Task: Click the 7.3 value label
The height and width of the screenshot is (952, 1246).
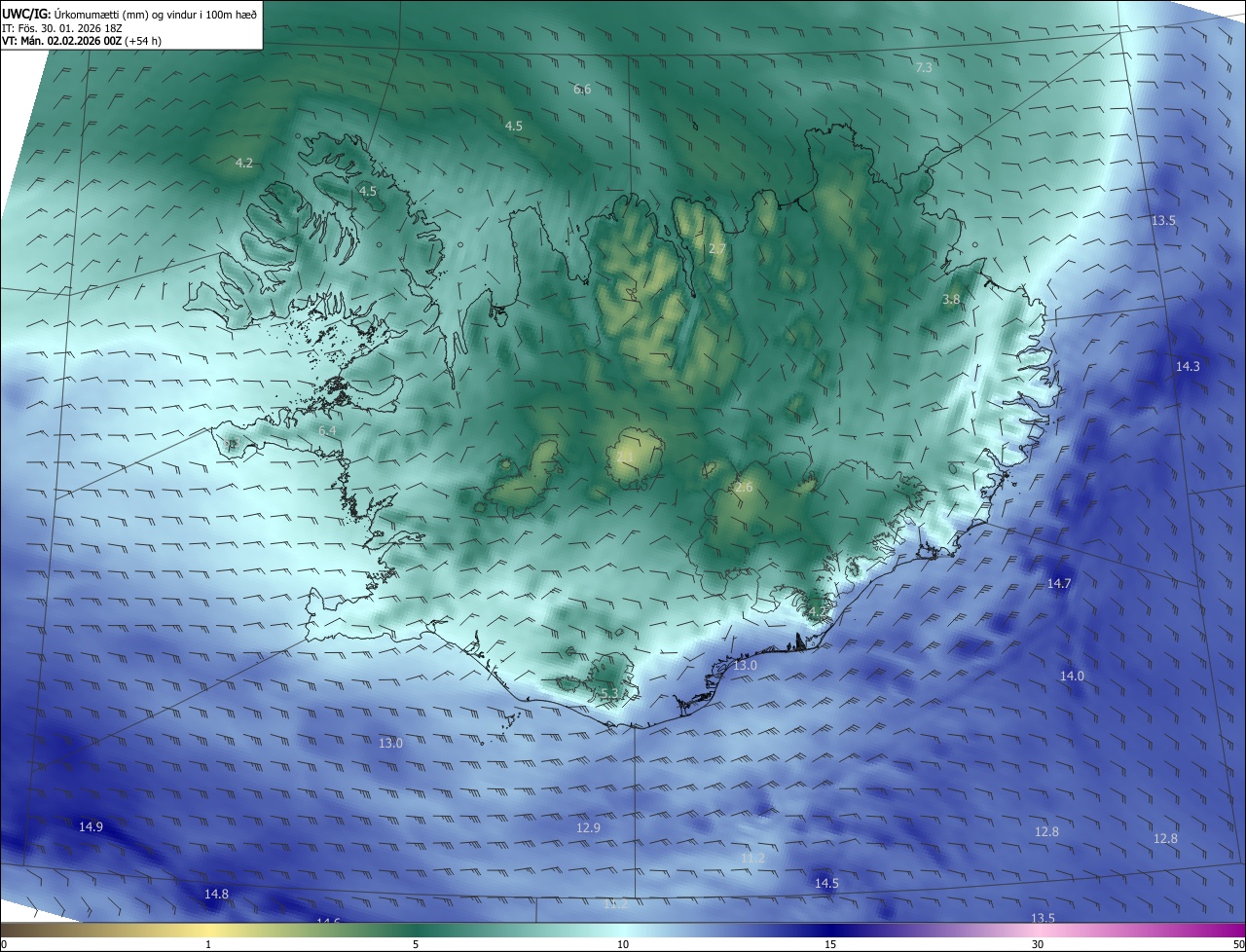Action: [924, 67]
